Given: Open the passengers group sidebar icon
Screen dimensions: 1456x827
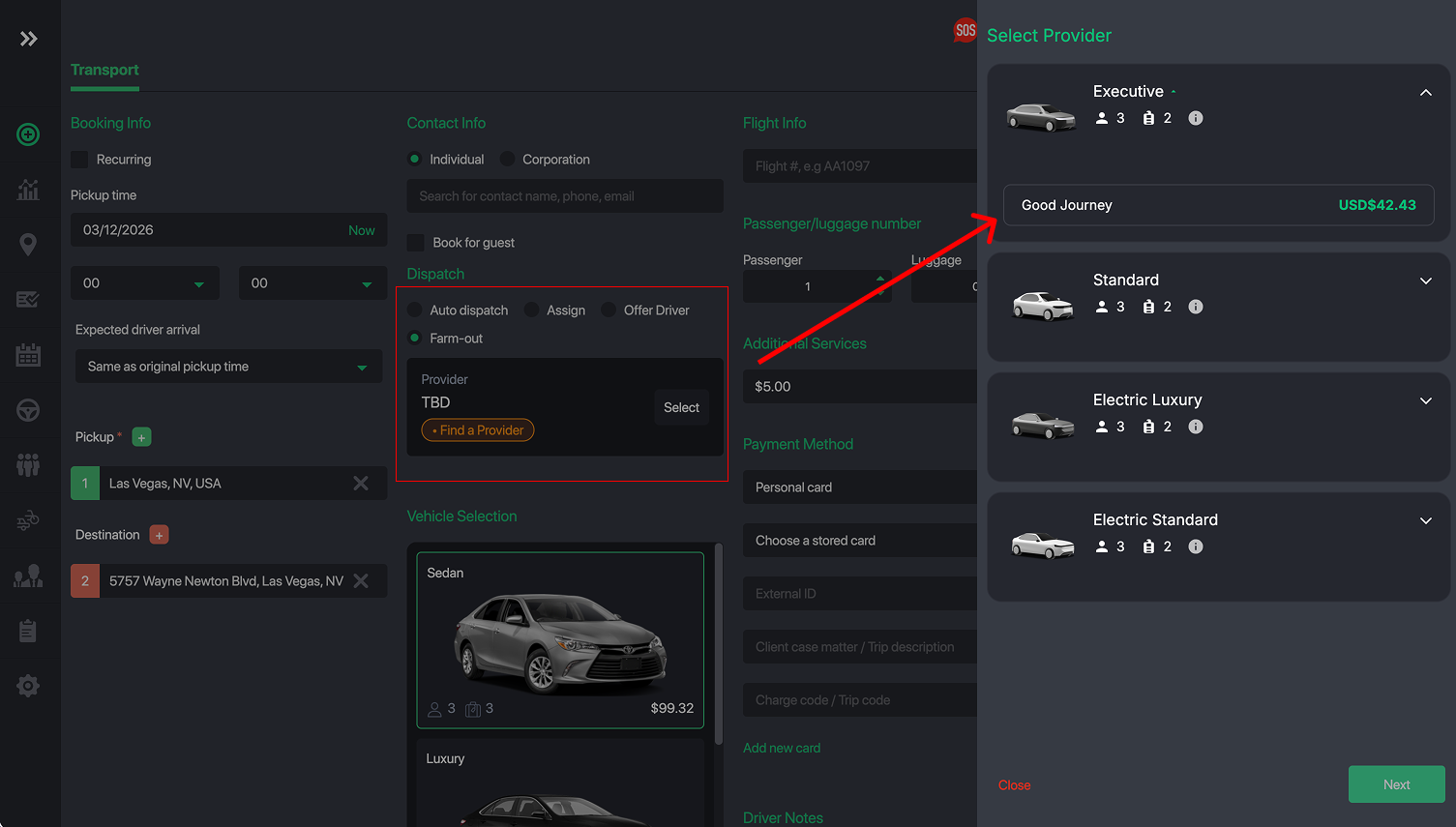Looking at the screenshot, I should (28, 465).
